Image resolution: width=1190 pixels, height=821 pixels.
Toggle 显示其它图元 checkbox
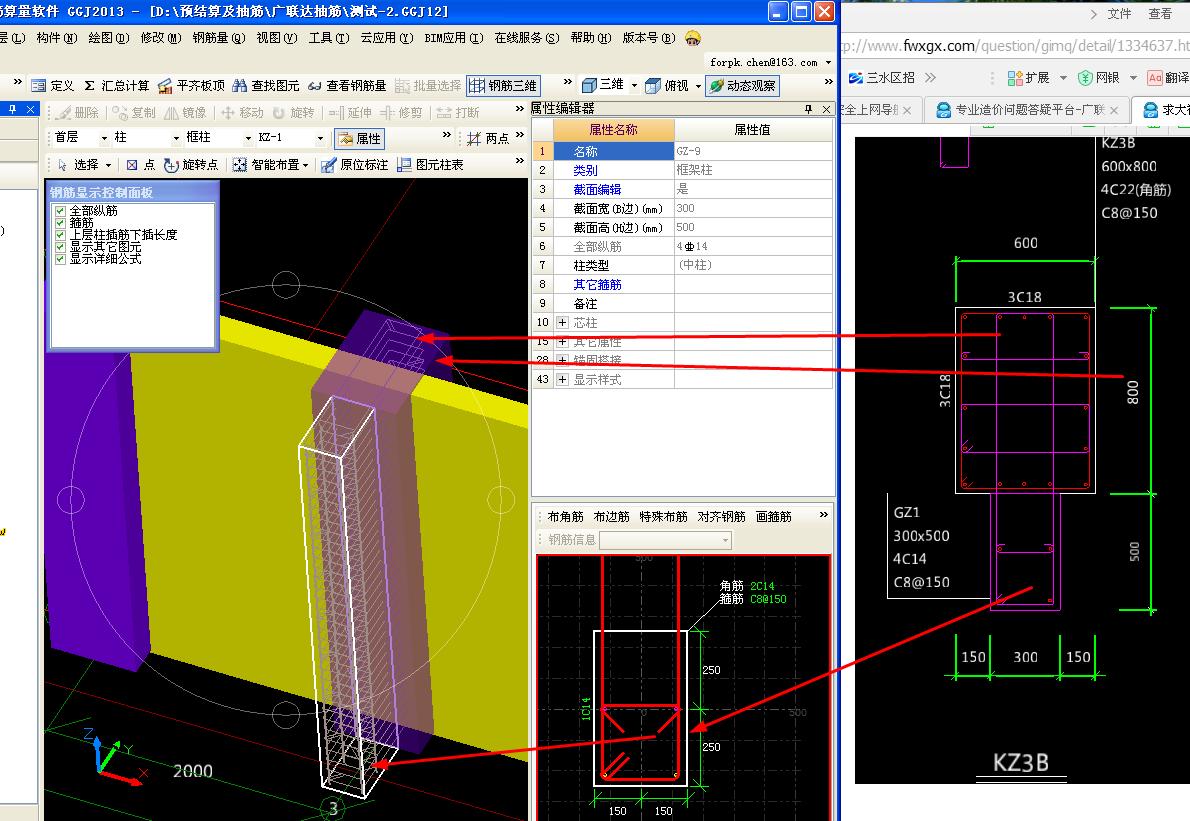[x=60, y=247]
